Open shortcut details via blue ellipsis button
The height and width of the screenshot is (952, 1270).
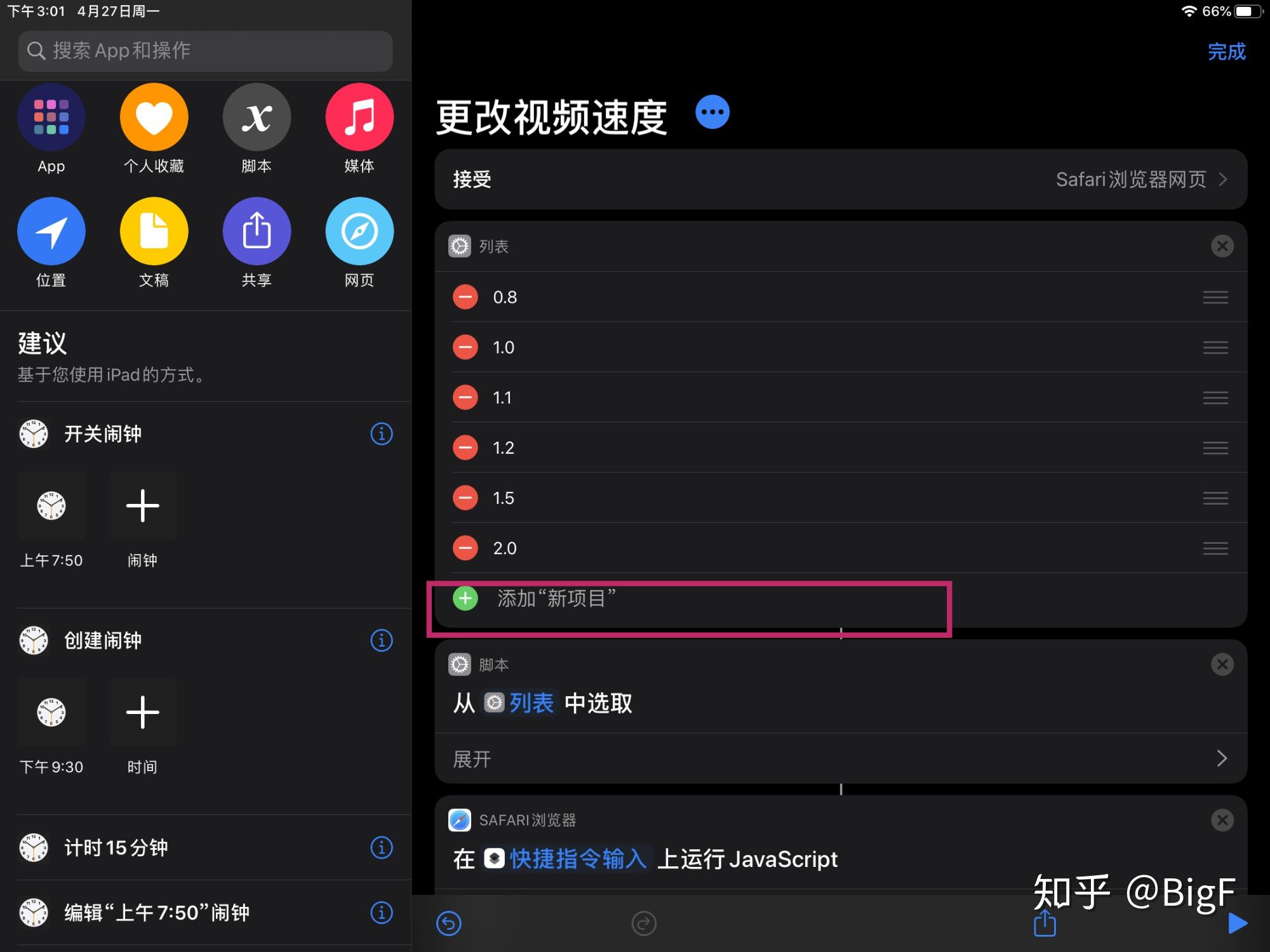pyautogui.click(x=712, y=112)
